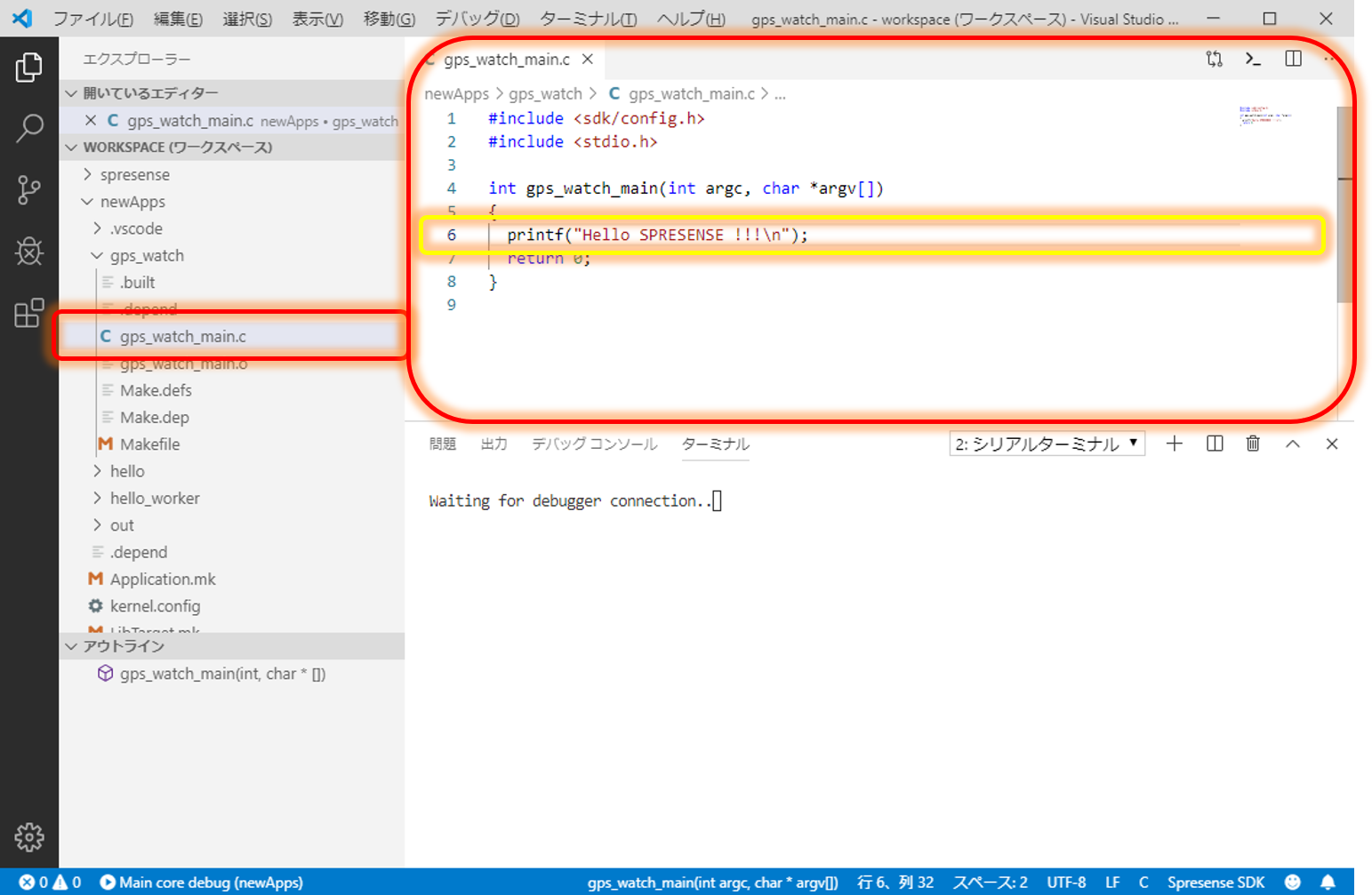Open the Extensions view
This screenshot has width=1372, height=895.
pos(28,313)
